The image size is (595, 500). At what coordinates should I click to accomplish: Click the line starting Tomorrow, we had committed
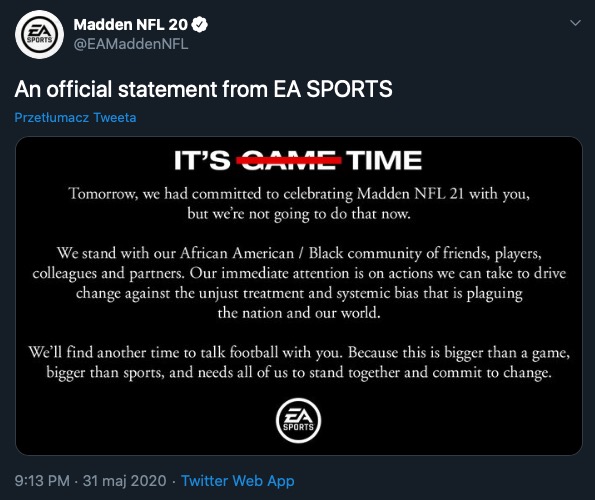pos(299,194)
